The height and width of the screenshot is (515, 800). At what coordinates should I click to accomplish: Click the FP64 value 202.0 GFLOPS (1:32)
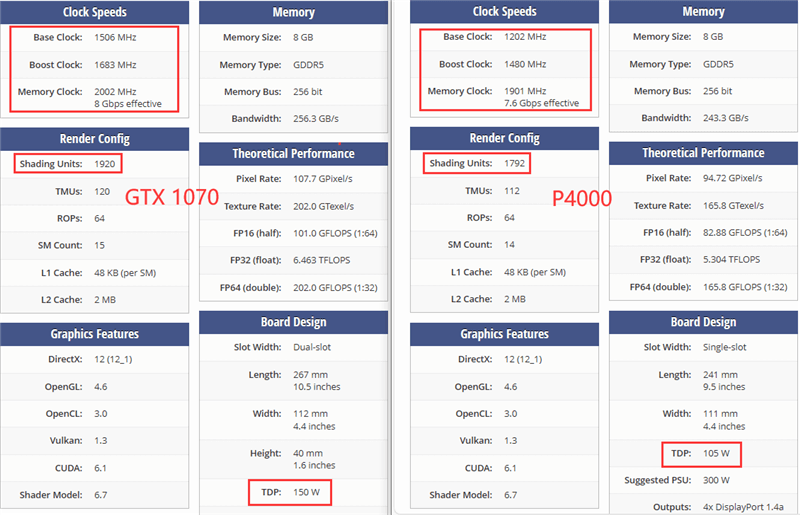pos(335,287)
